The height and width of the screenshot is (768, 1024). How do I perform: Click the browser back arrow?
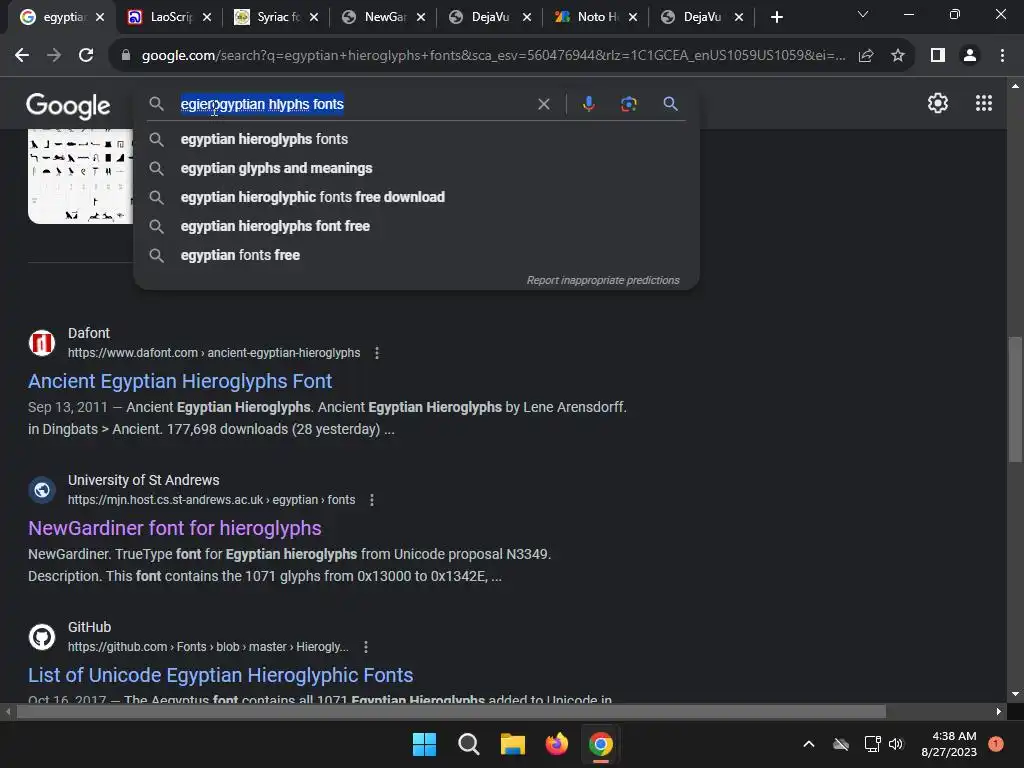pos(22,56)
